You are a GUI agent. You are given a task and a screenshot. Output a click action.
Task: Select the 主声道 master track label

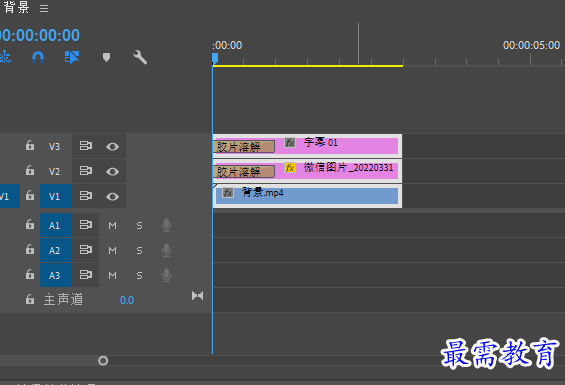pos(63,300)
